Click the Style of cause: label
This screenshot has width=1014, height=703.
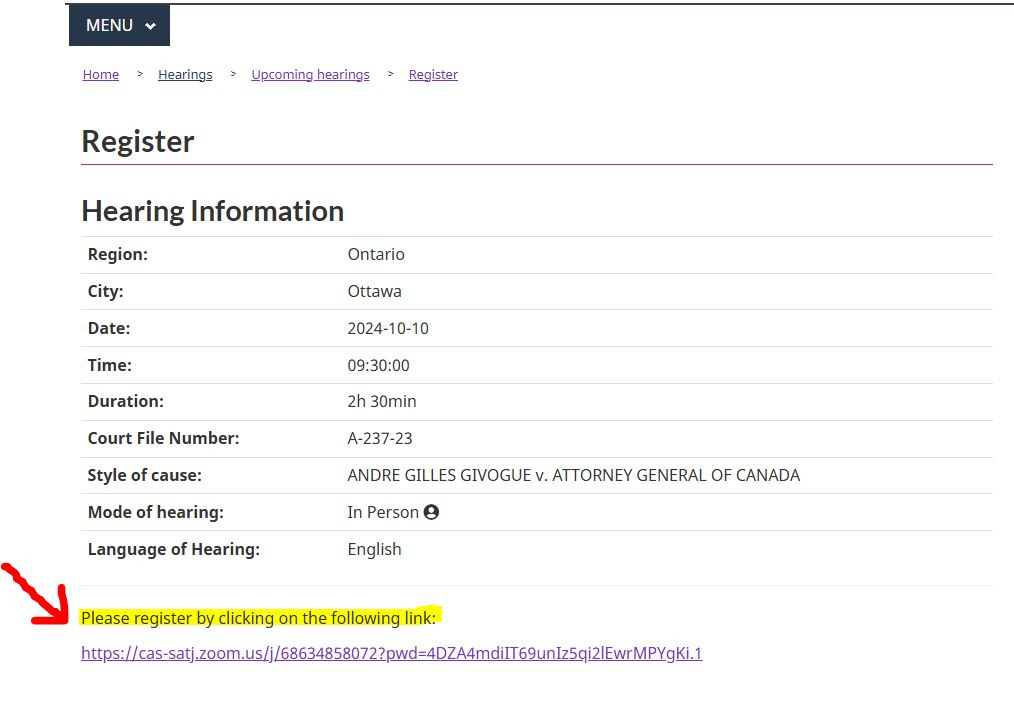coord(145,475)
